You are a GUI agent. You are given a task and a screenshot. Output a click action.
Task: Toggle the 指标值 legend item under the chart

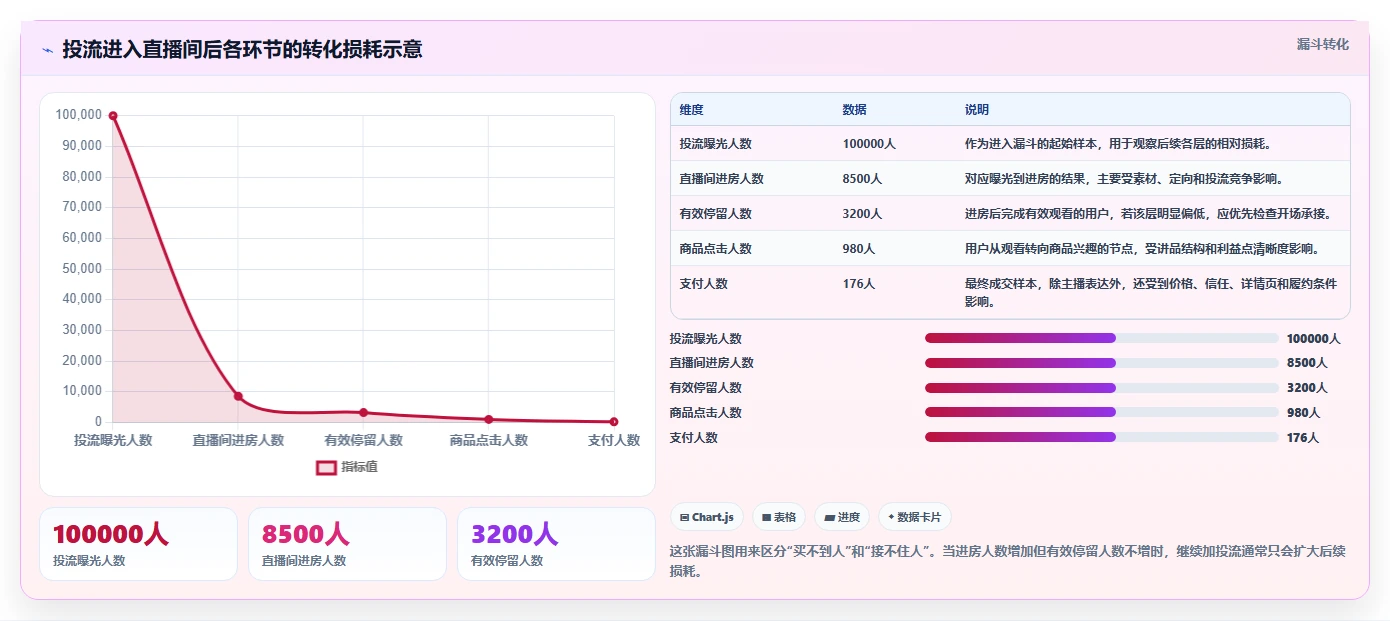(347, 467)
